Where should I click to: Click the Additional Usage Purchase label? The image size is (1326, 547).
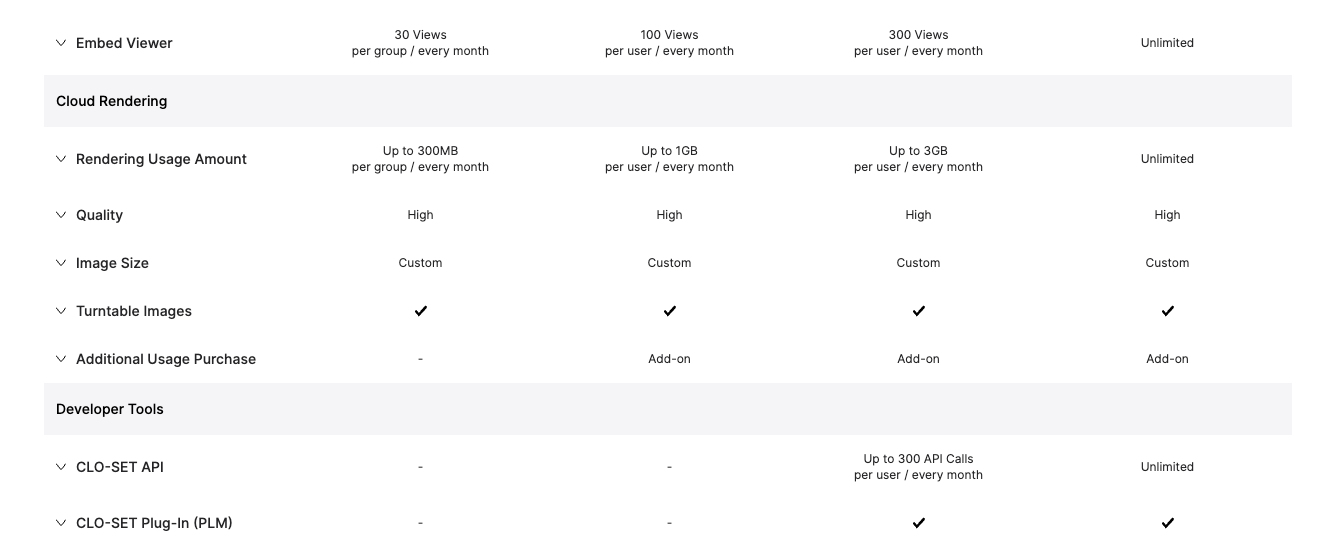166,359
